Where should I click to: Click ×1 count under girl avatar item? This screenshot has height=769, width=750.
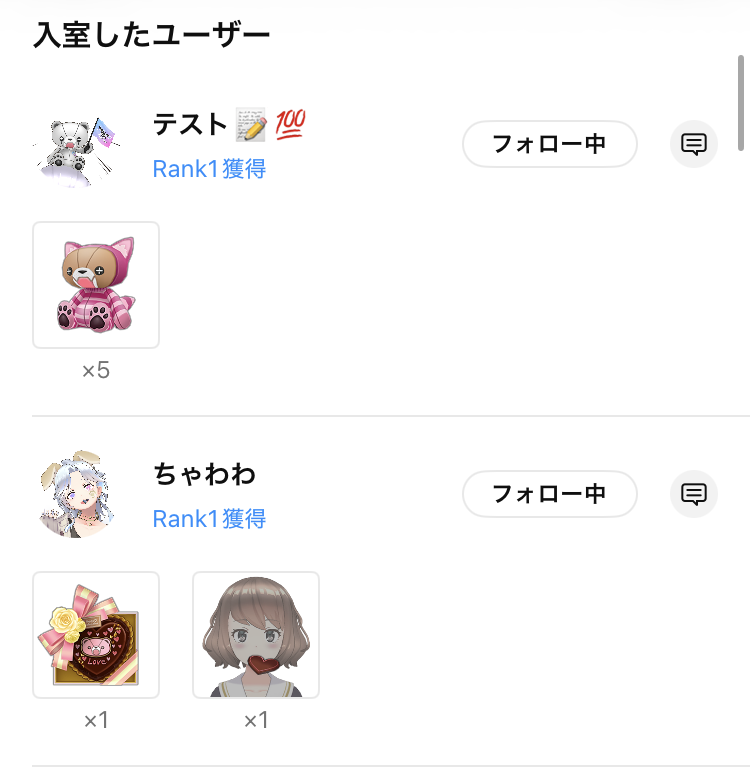256,720
